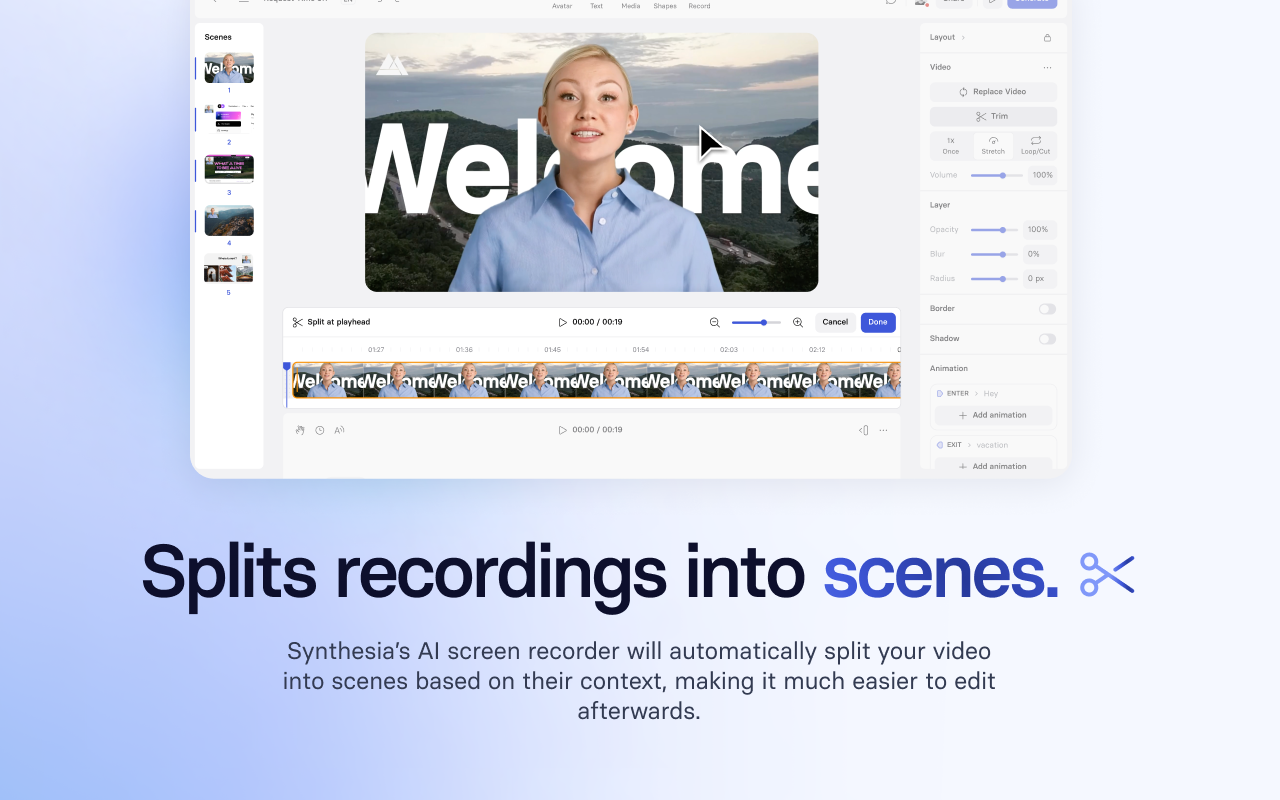This screenshot has height=800, width=1280.
Task: Click the Scenes panel heading
Action: pos(218,37)
